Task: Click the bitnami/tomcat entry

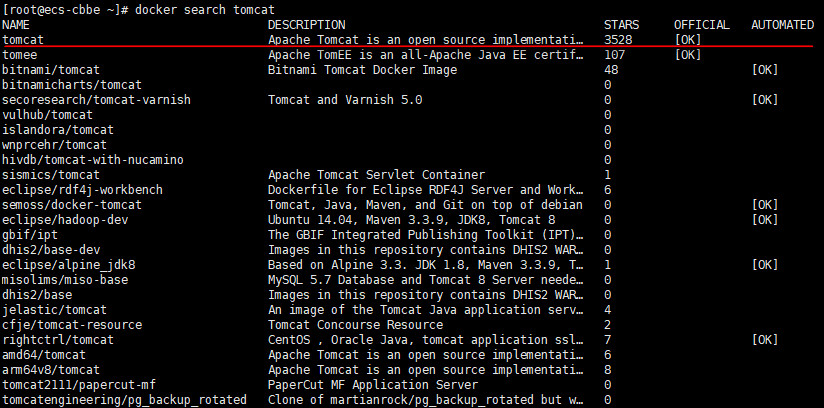Action: [x=51, y=70]
